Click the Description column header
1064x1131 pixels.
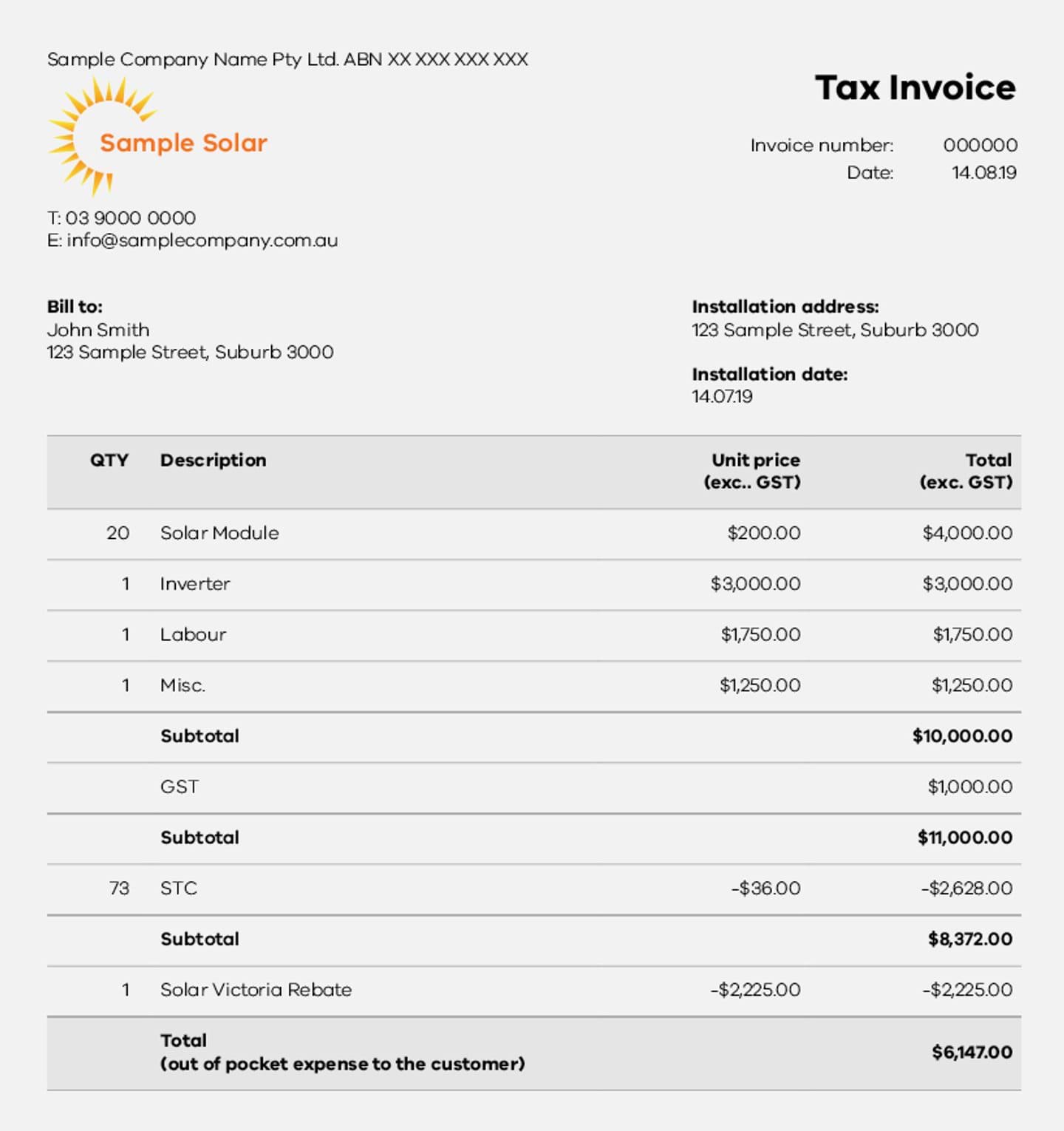click(213, 460)
